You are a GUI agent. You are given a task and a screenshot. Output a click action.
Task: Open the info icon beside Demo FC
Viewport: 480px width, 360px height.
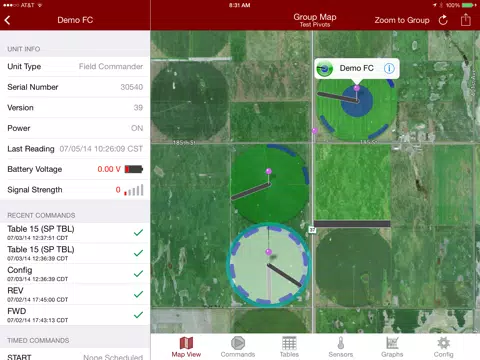click(389, 68)
